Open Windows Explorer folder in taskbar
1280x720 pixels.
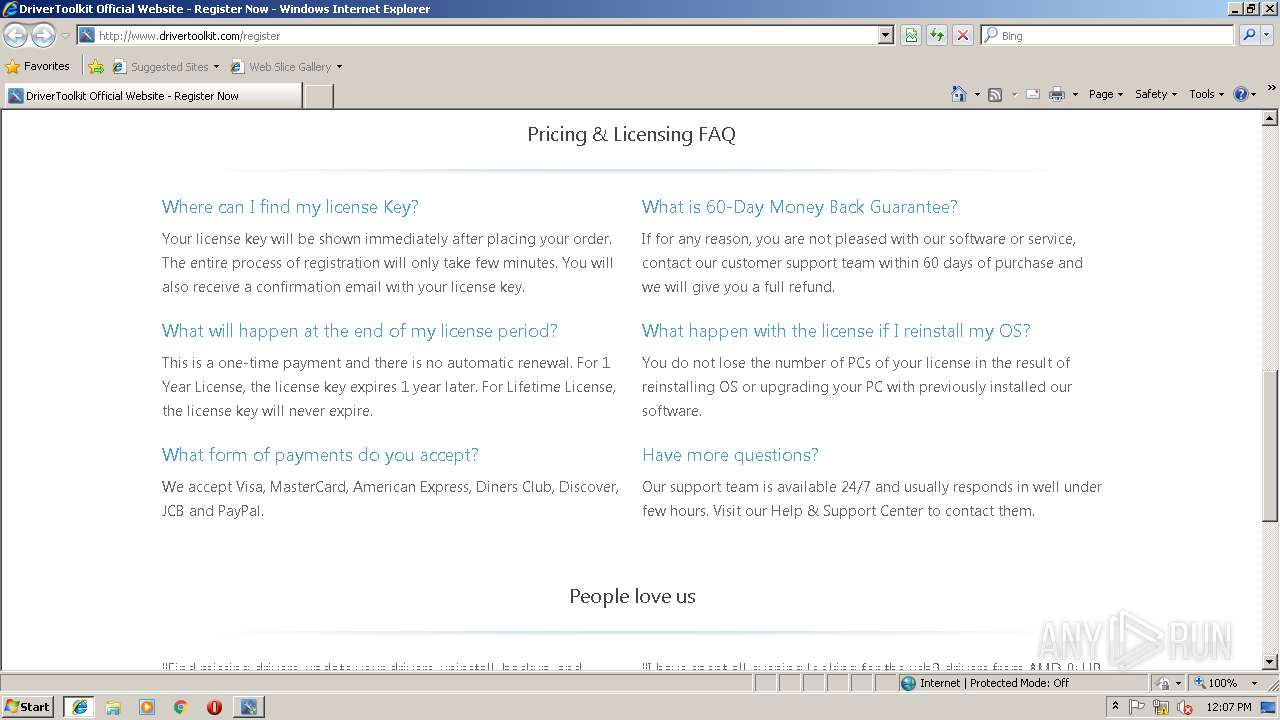pos(113,707)
